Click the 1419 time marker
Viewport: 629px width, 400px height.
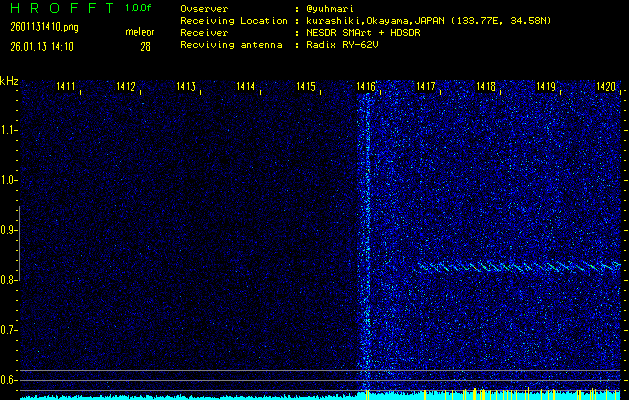pyautogui.click(x=546, y=86)
